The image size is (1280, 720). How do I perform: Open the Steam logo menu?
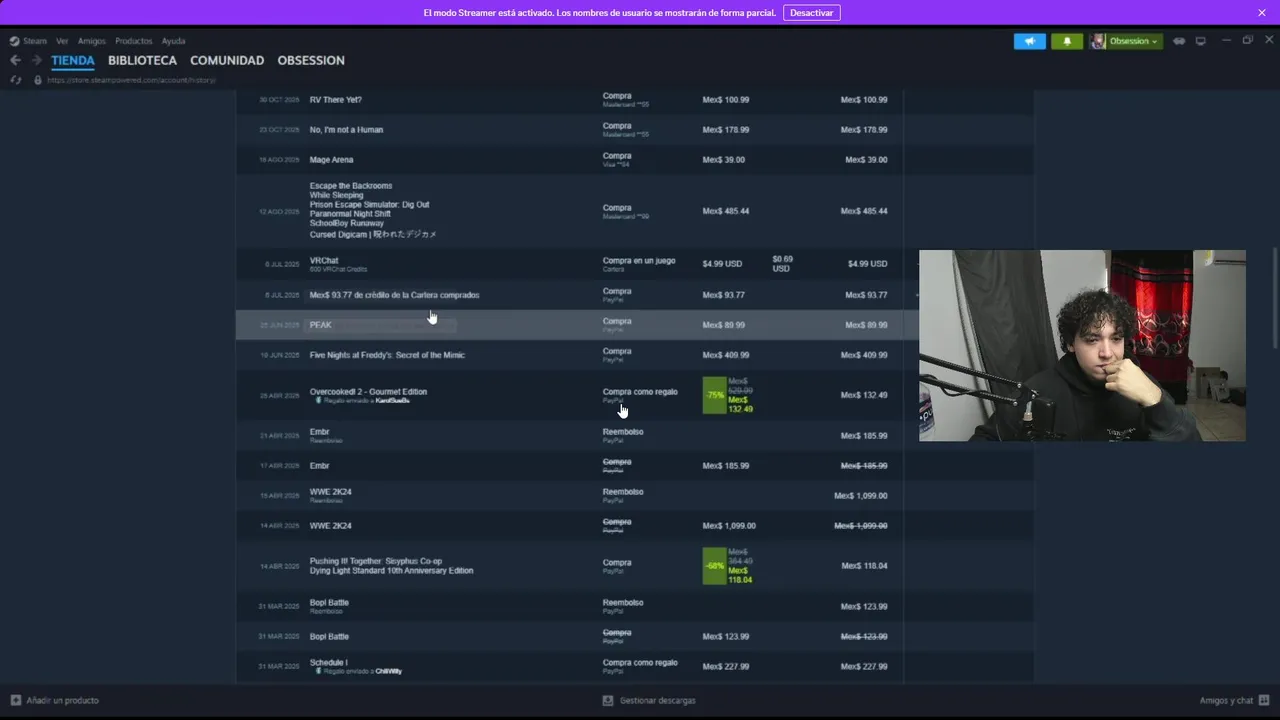[15, 41]
